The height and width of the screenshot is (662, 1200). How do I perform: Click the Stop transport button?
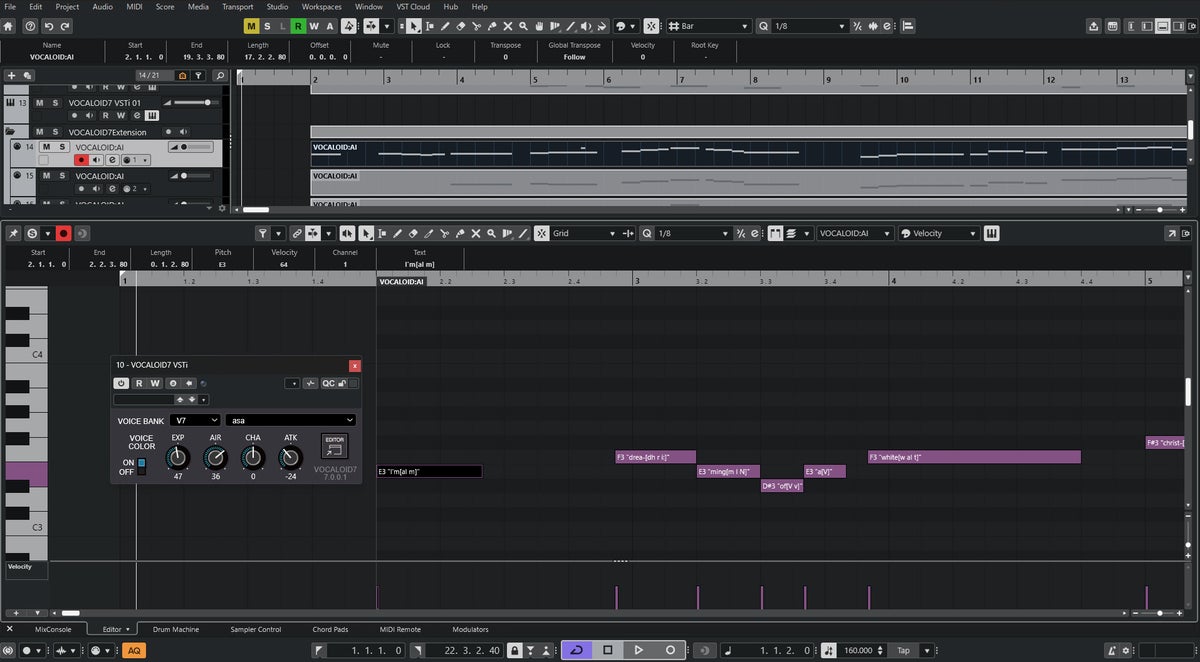point(607,650)
